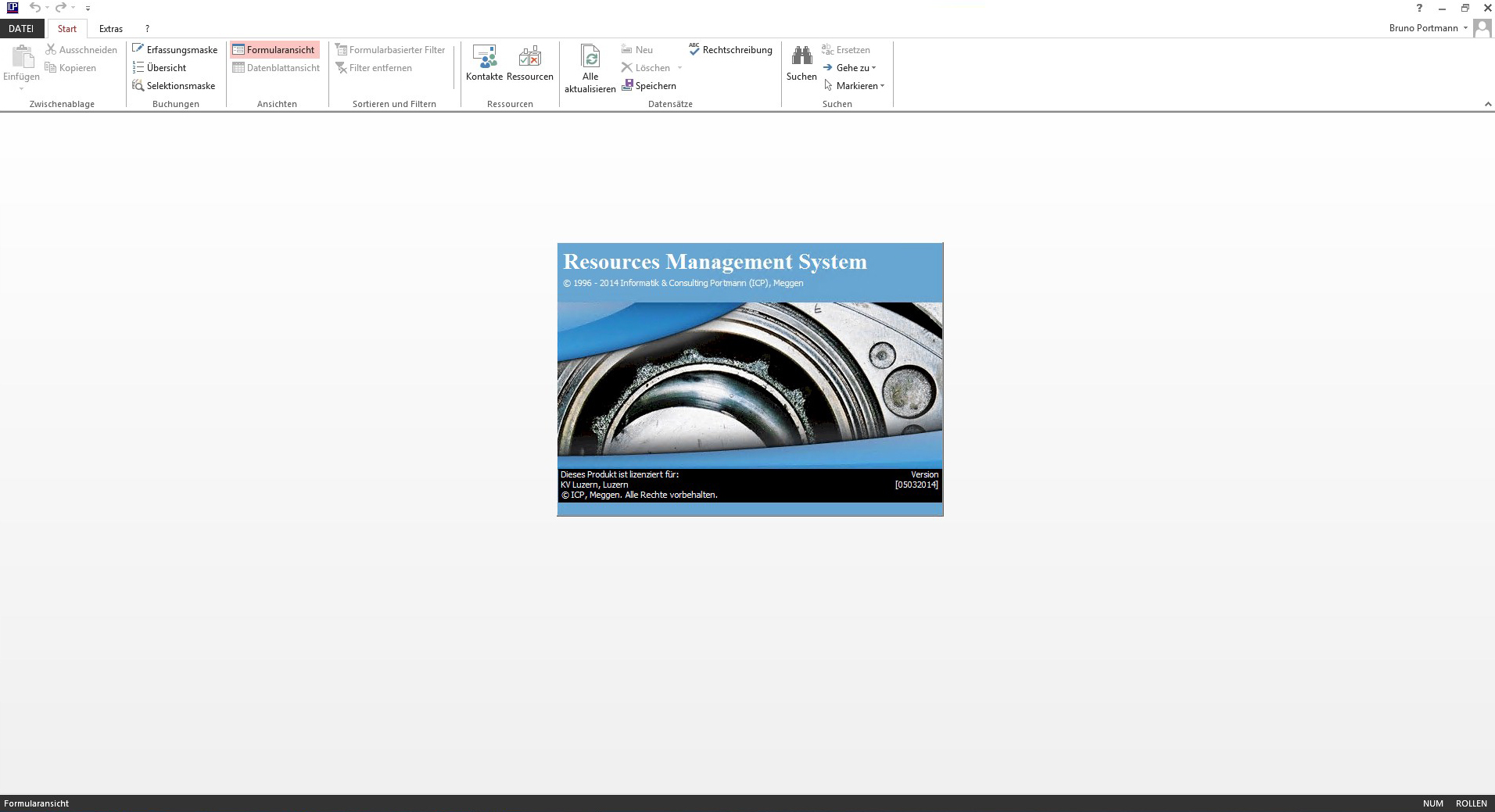1495x812 pixels.
Task: Open the Übersicht list view
Action: [160, 67]
